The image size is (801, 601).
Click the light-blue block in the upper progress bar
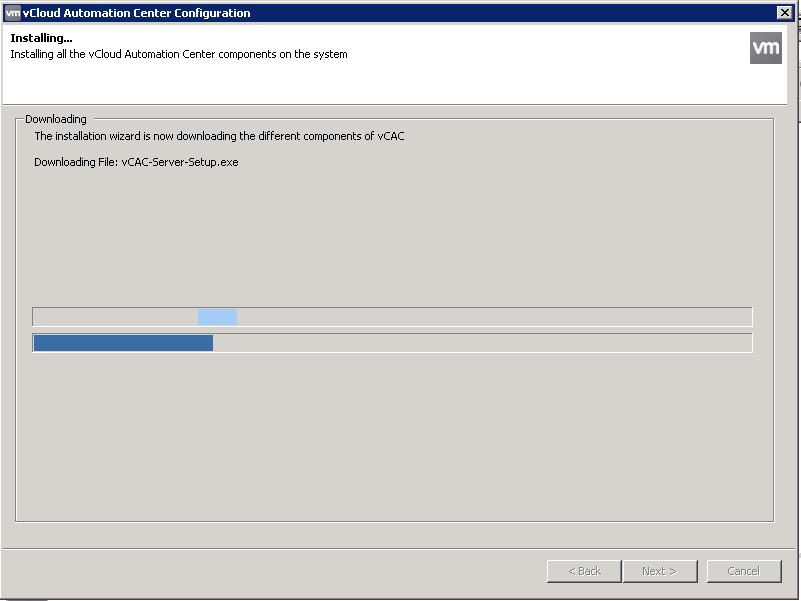pos(217,317)
